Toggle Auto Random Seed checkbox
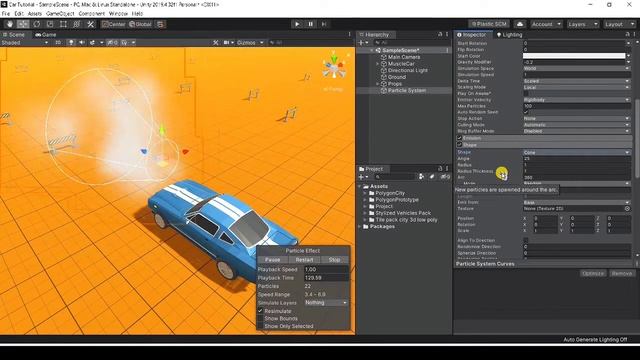Image resolution: width=640 pixels, height=360 pixels. pos(526,112)
